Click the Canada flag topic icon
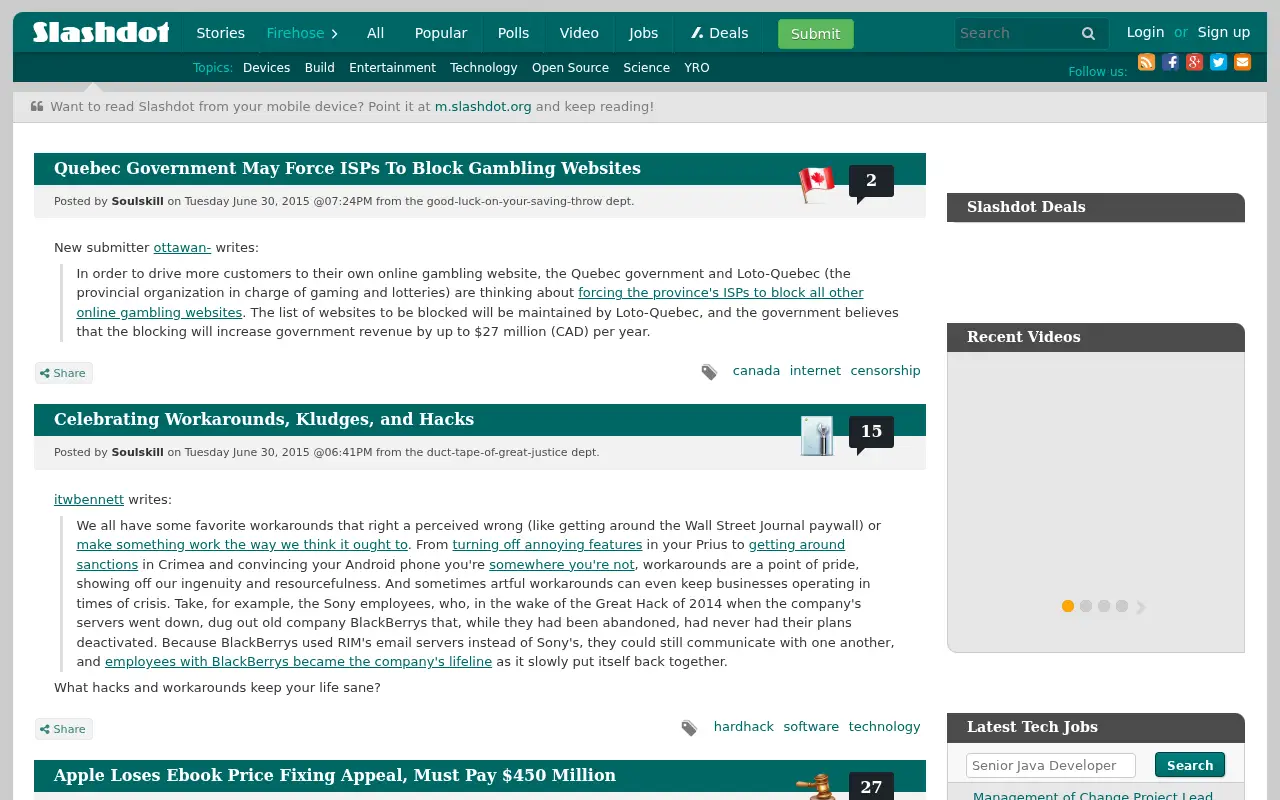This screenshot has height=800, width=1280. (817, 185)
